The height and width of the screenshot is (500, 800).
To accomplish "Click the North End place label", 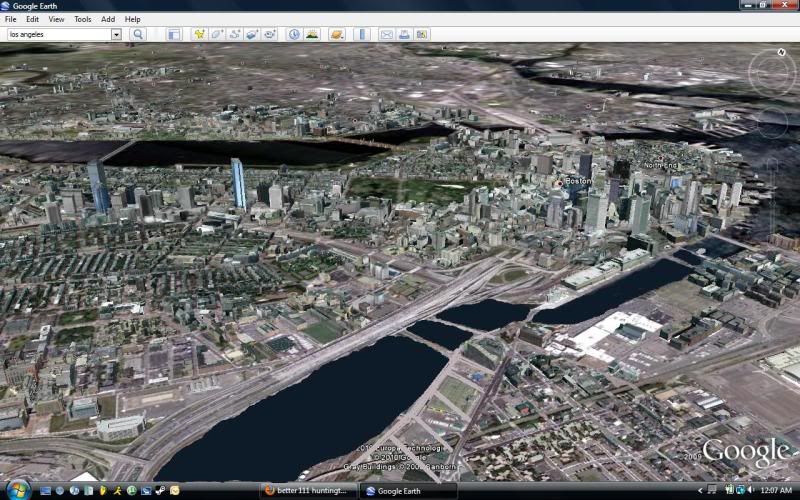I will 660,165.
